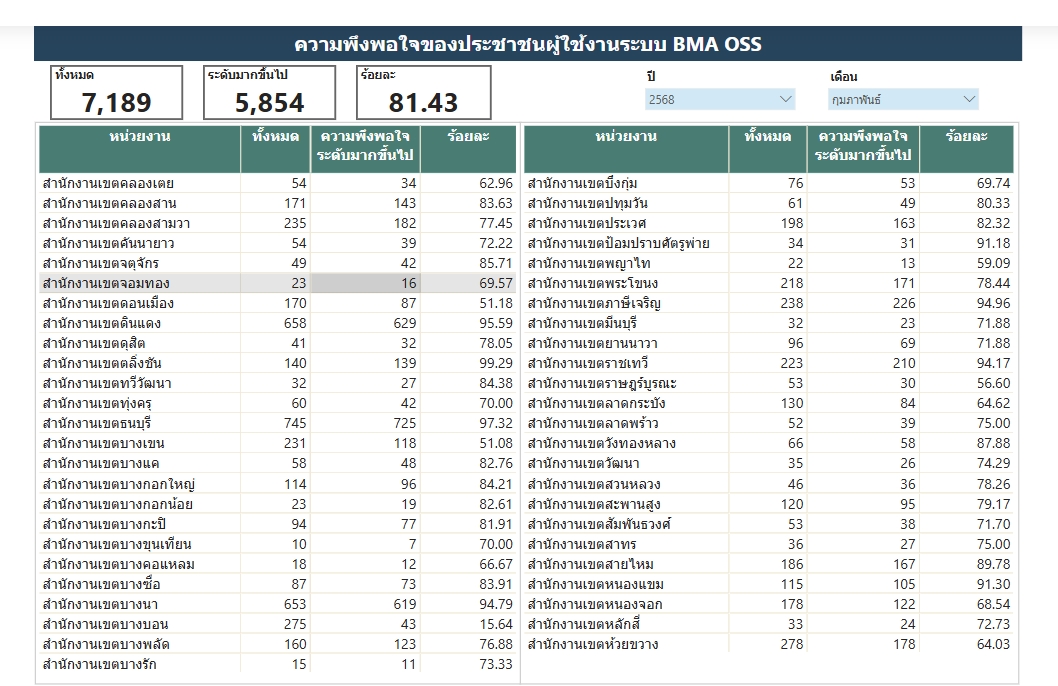Select row สำนักงานเขตสัมพันธวงศ์
The image size is (1058, 686).
coord(769,524)
